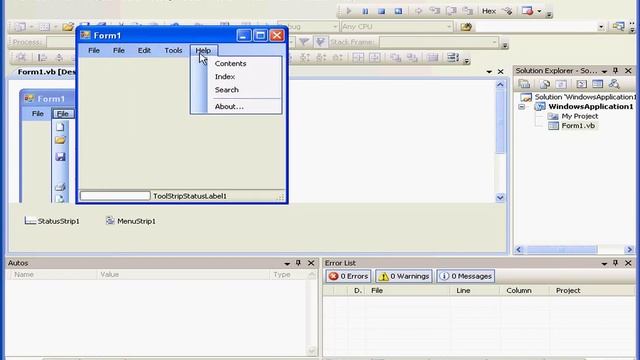Screen dimensions: 640x360
Task: Open the Process dropdown
Action: [60, 42]
